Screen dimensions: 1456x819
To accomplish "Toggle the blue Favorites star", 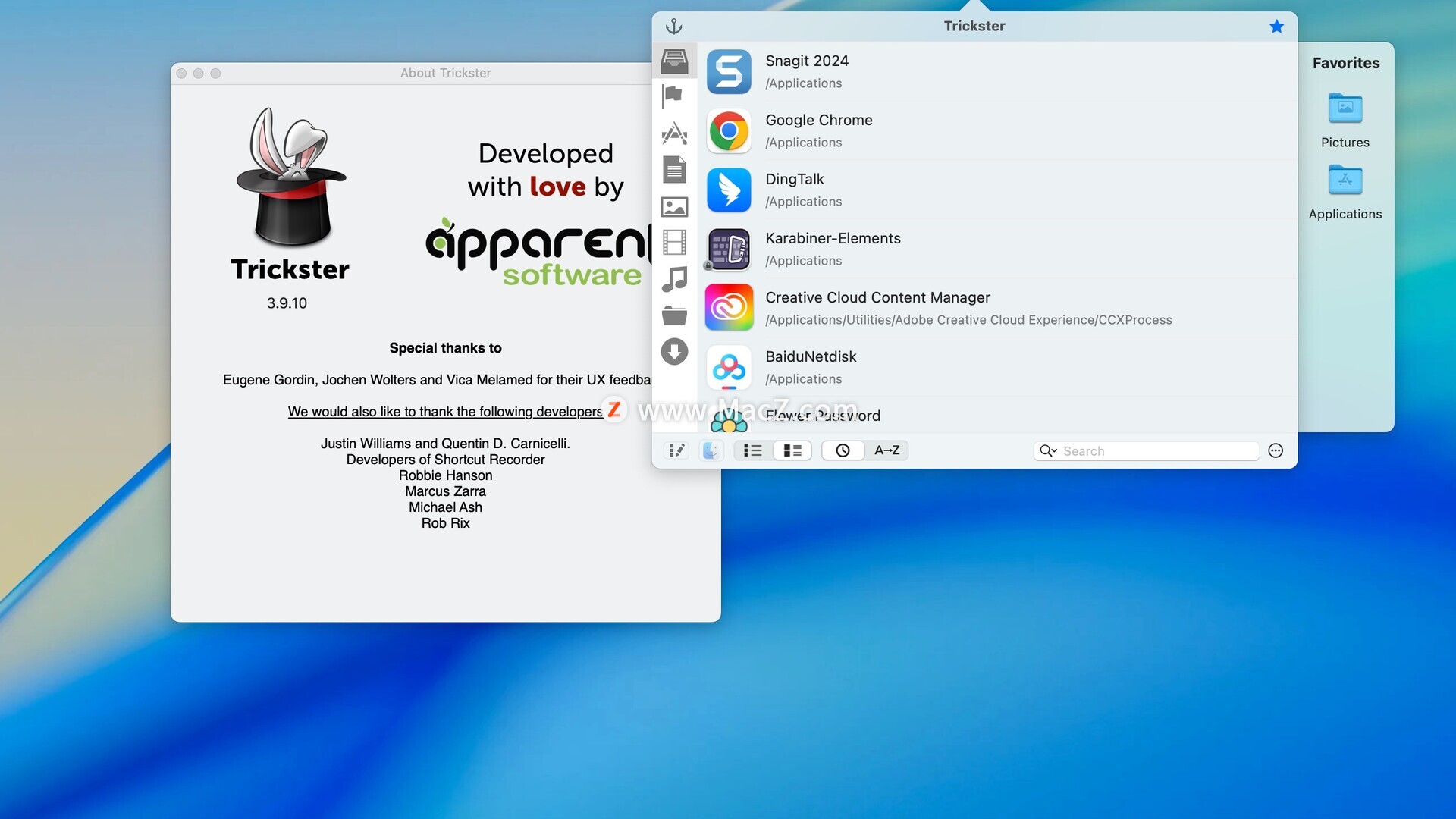I will 1276,27.
